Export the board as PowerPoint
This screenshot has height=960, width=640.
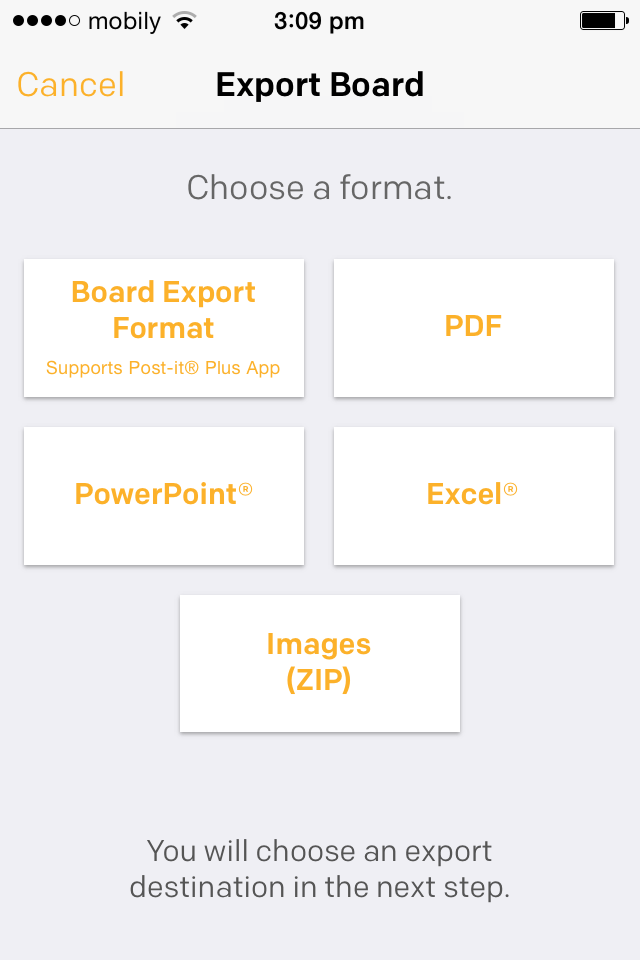[164, 494]
